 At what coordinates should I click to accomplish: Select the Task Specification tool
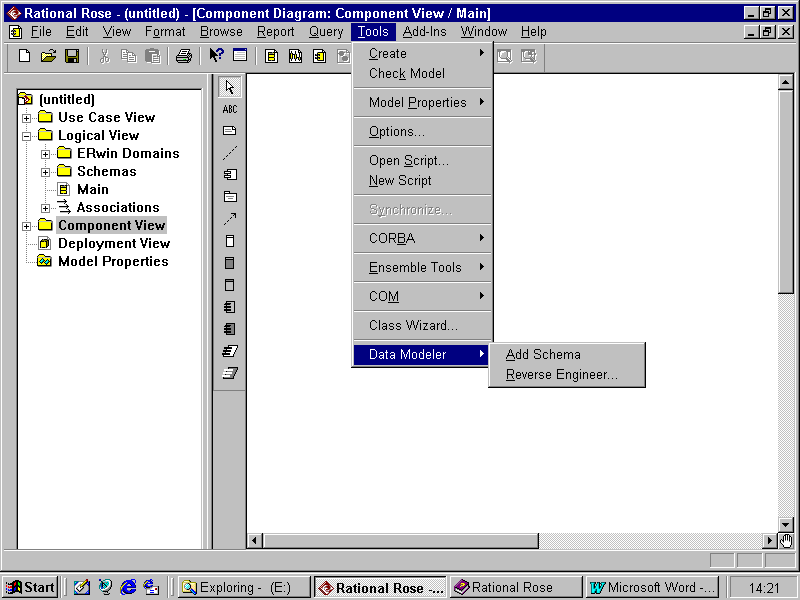click(x=230, y=351)
